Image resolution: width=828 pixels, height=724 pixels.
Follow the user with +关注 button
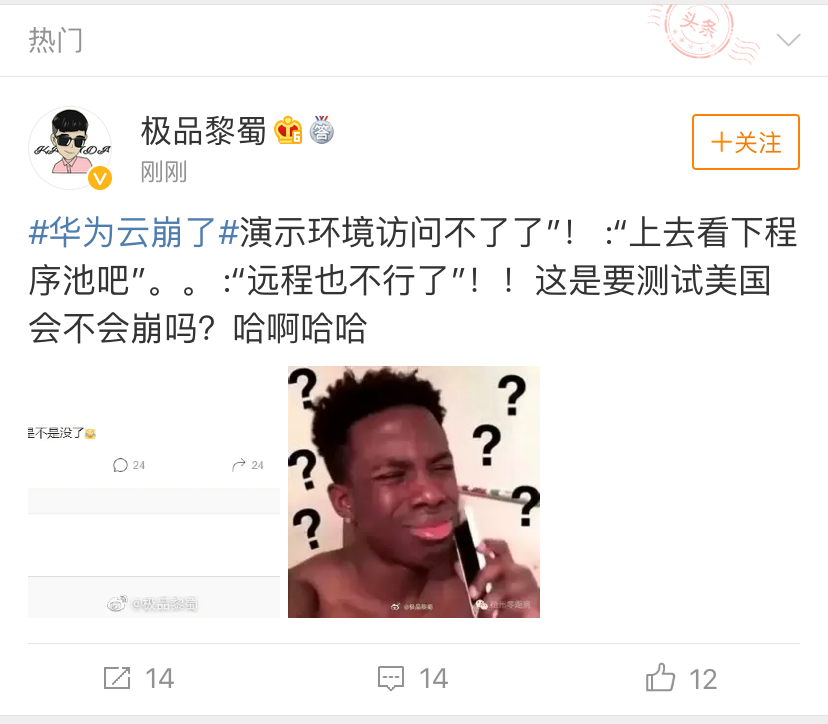(x=746, y=142)
